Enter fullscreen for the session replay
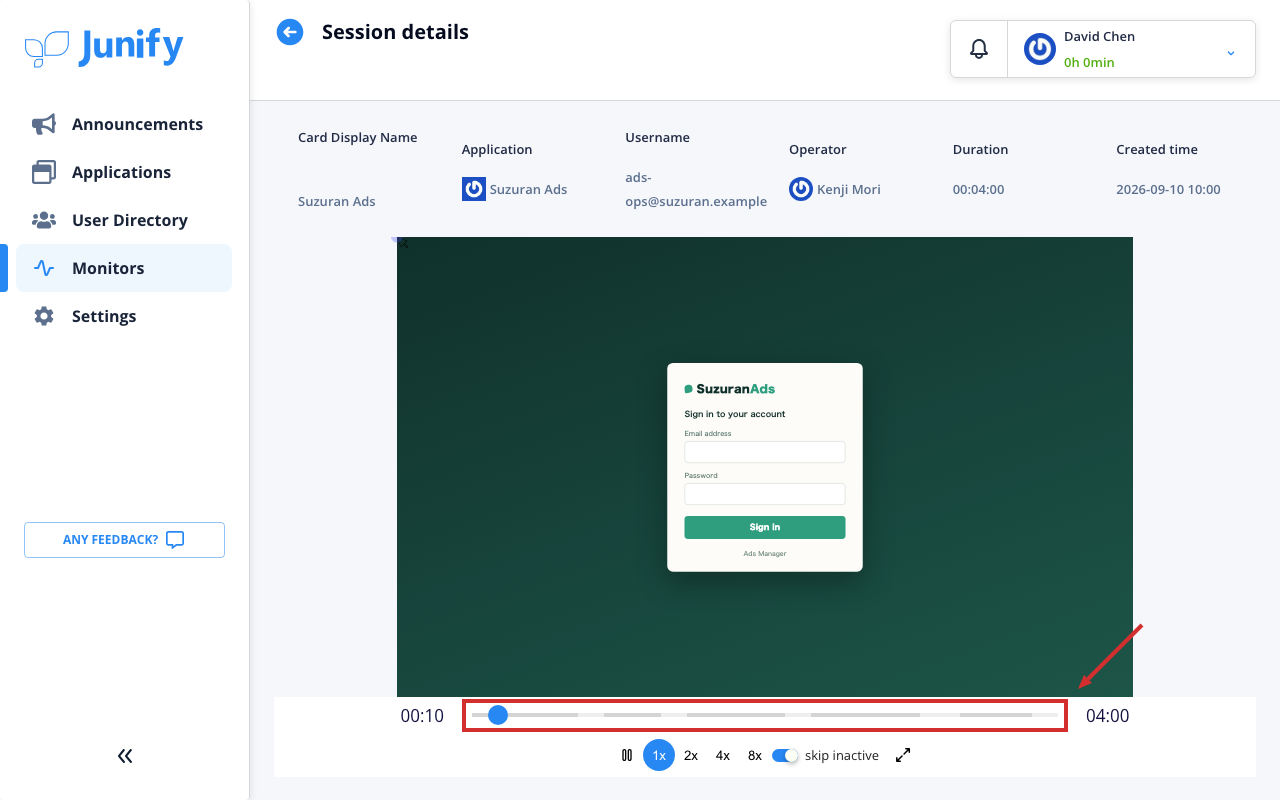Image resolution: width=1280 pixels, height=800 pixels. (903, 755)
